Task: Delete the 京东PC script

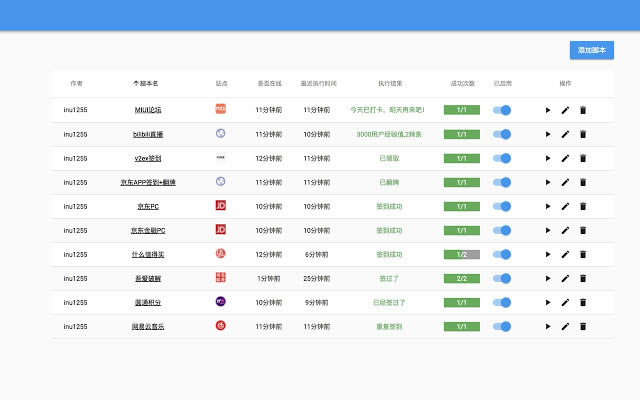Action: coord(583,207)
